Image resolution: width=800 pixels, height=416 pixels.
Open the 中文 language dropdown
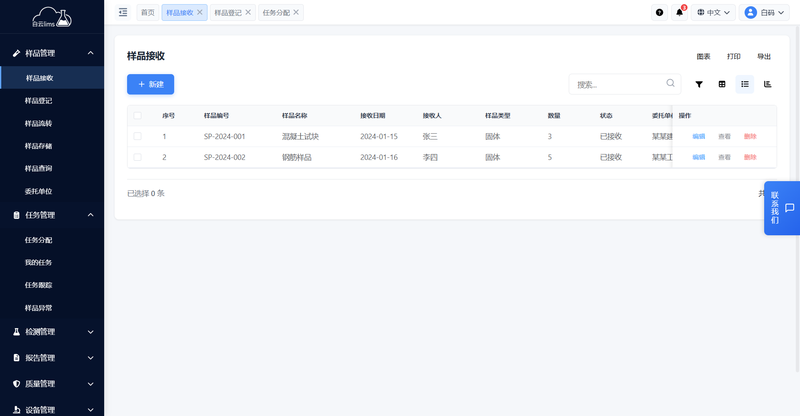click(714, 12)
